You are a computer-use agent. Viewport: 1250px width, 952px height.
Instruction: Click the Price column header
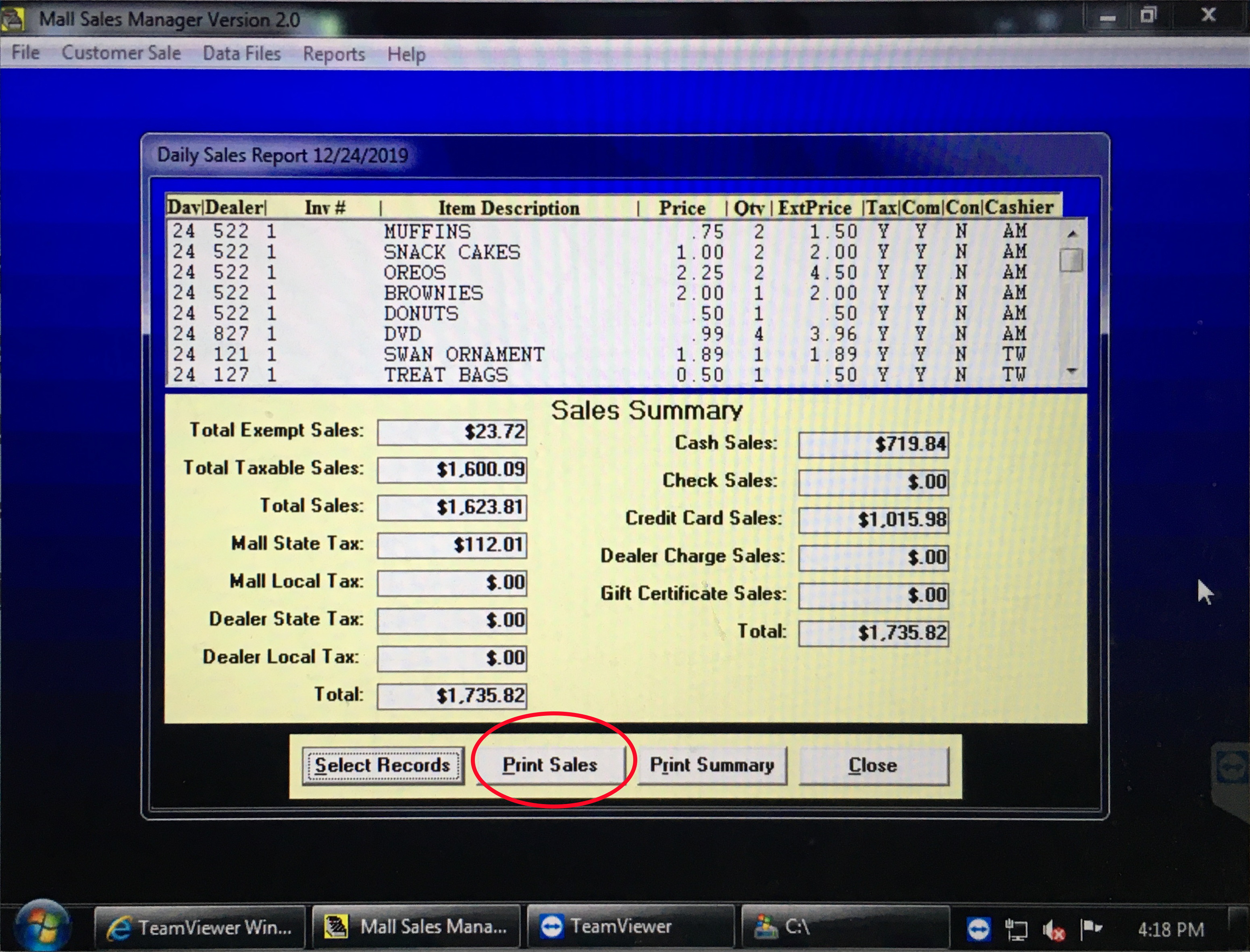click(682, 208)
